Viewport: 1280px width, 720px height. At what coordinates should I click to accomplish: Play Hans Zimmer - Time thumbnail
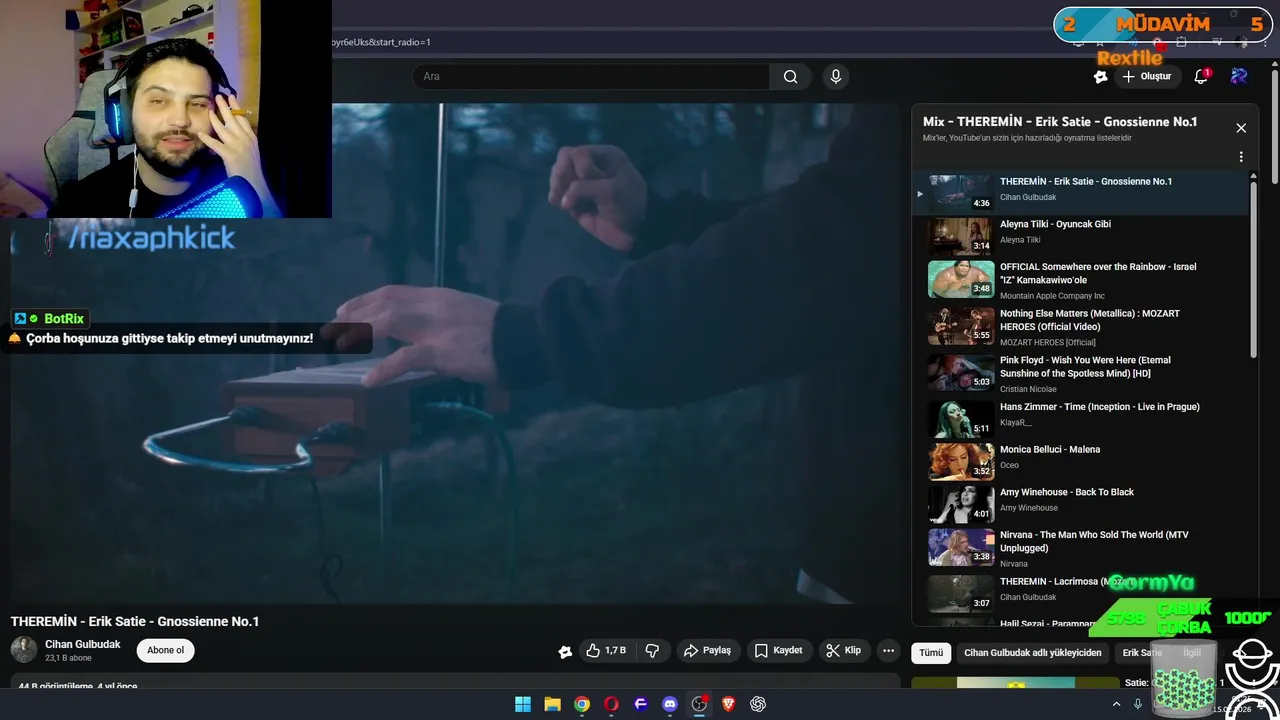pos(961,420)
